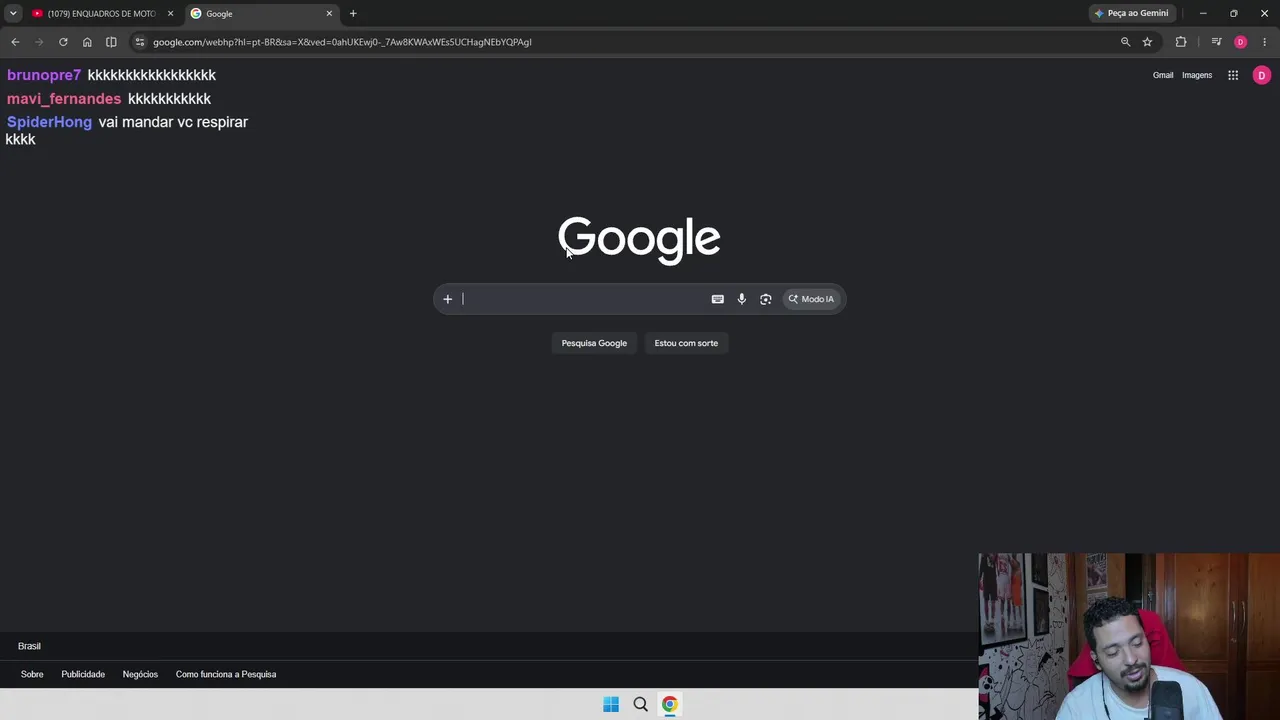1280x720 pixels.
Task: Open the Extensions puzzle icon
Action: (1181, 42)
